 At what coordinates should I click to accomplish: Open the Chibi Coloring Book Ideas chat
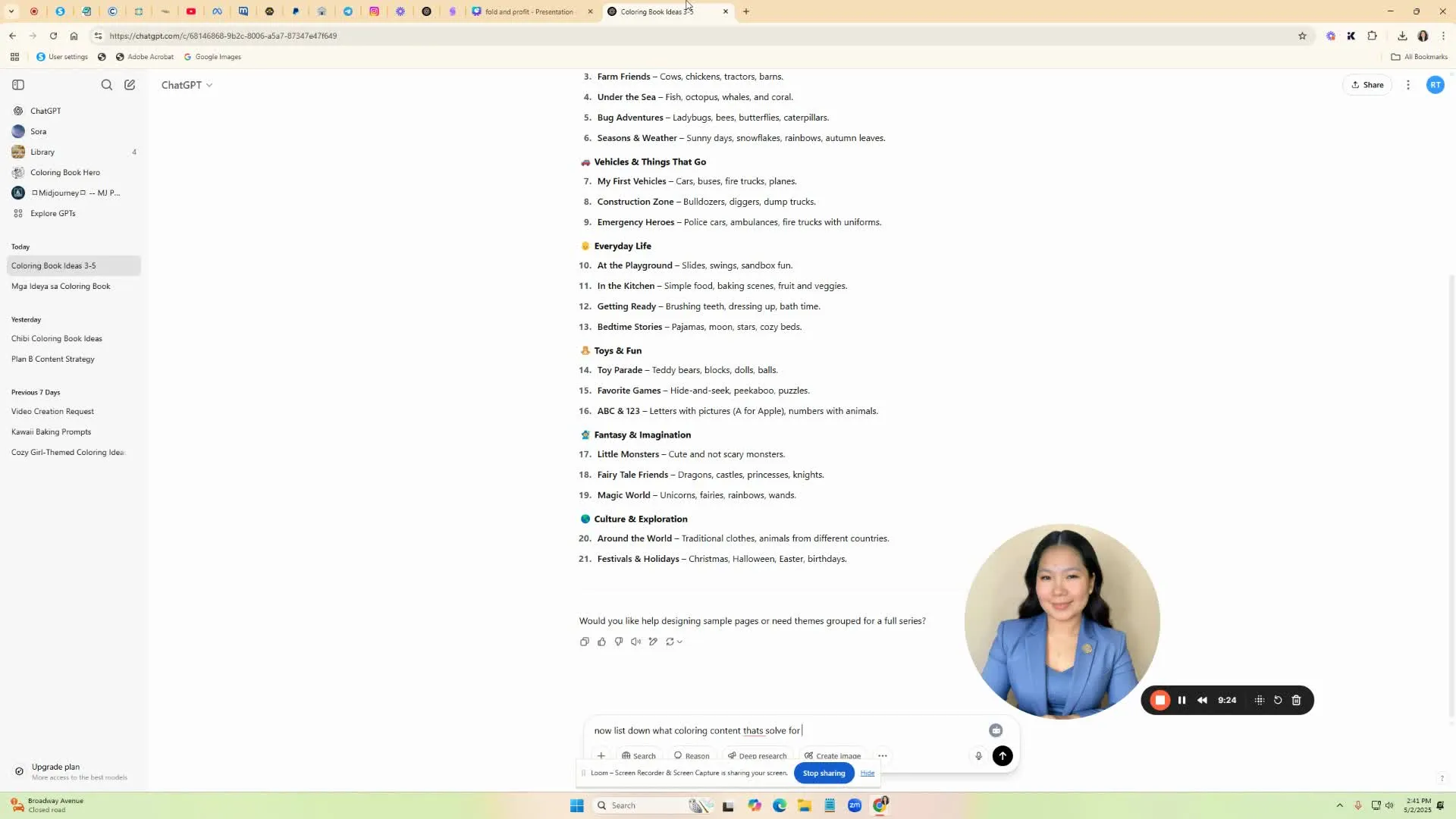click(57, 338)
